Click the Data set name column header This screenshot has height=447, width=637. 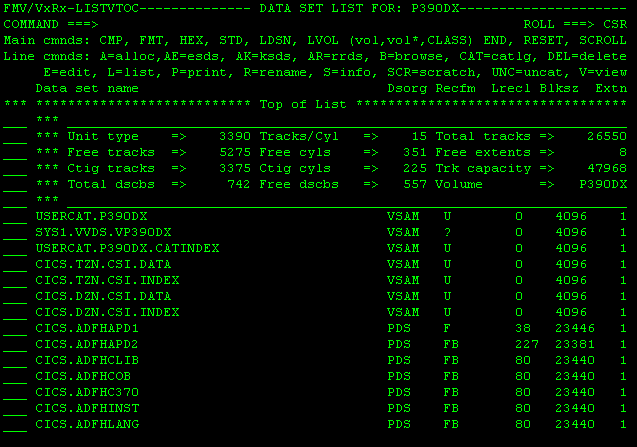point(87,89)
